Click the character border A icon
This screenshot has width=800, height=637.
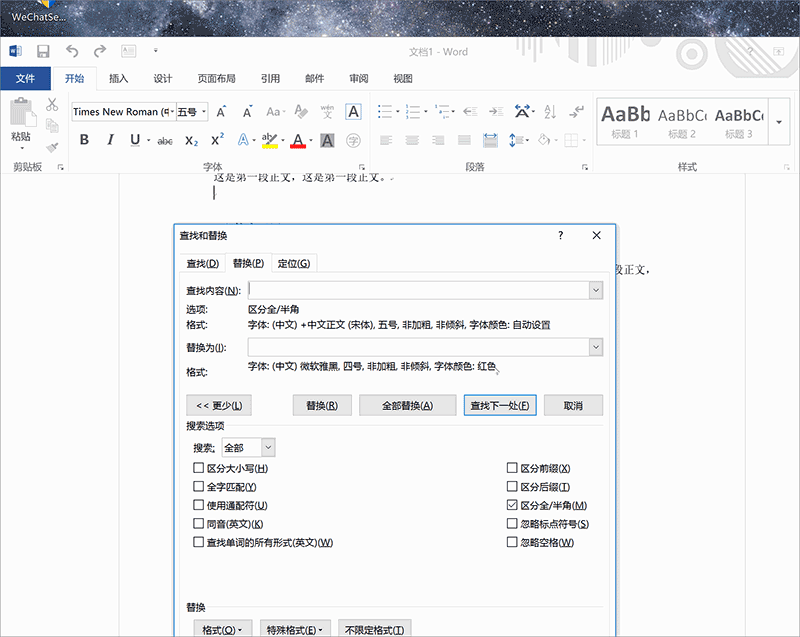click(354, 112)
